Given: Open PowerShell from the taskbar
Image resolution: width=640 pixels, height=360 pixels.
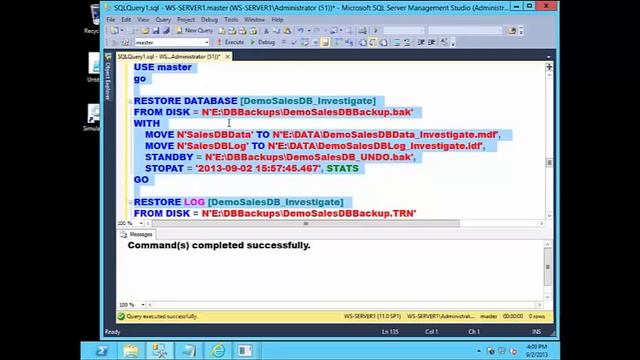Looking at the screenshot, I should (x=102, y=351).
